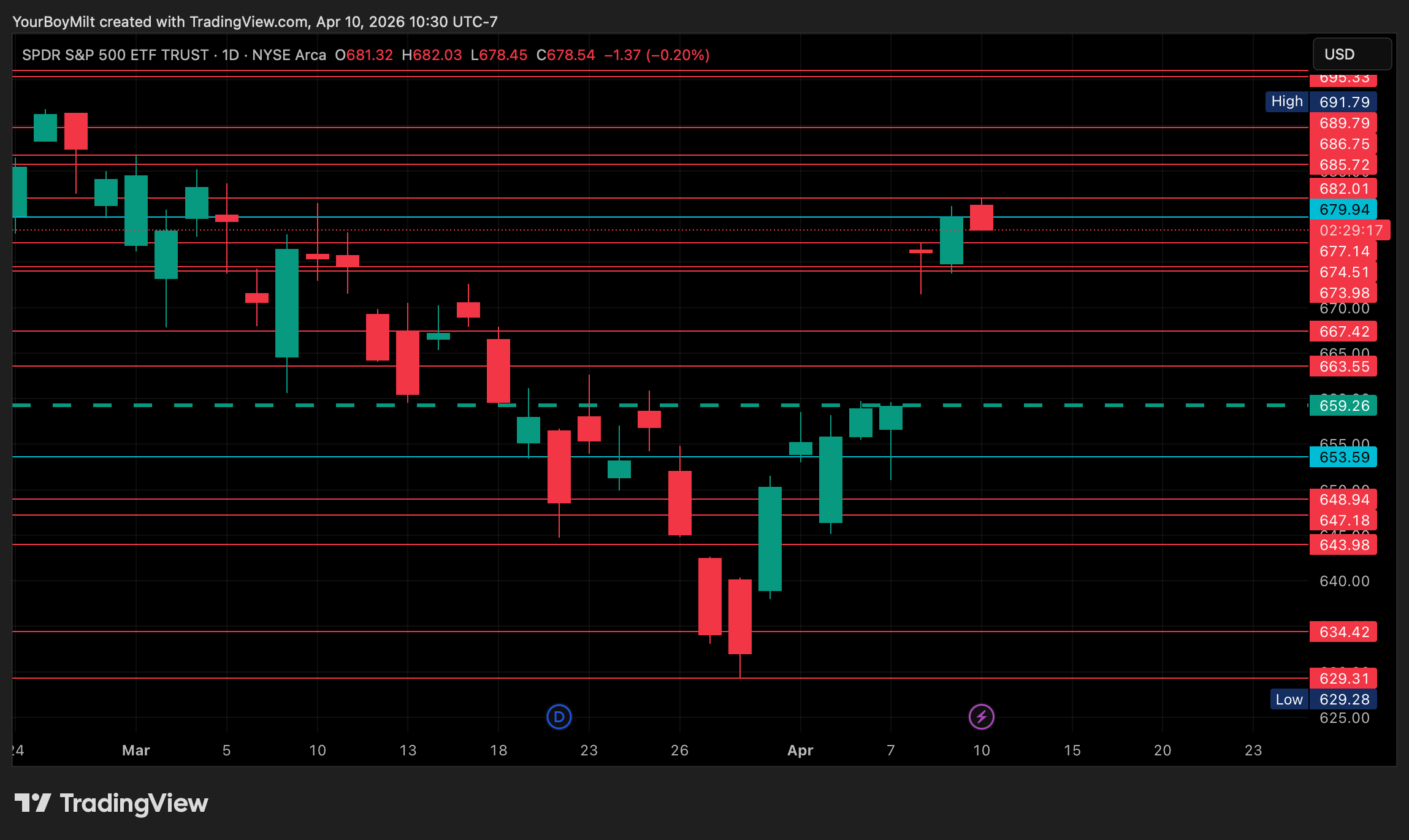Viewport: 1409px width, 840px height.
Task: Click the cyan 653.59 price label
Action: coord(1343,457)
